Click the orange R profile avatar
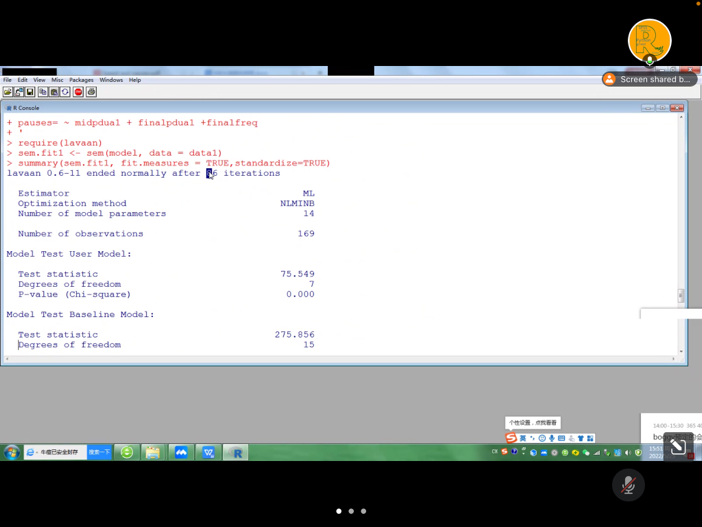Image resolution: width=702 pixels, height=527 pixels. [x=649, y=41]
